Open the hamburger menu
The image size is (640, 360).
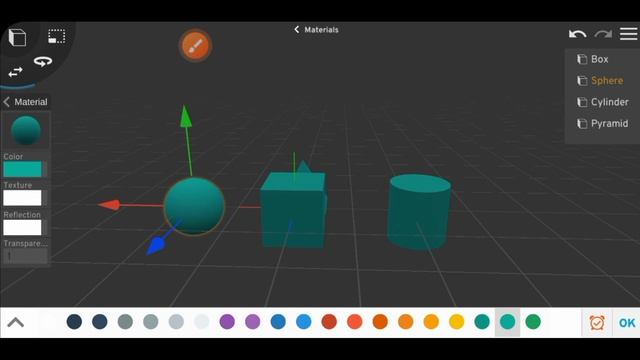click(629, 33)
